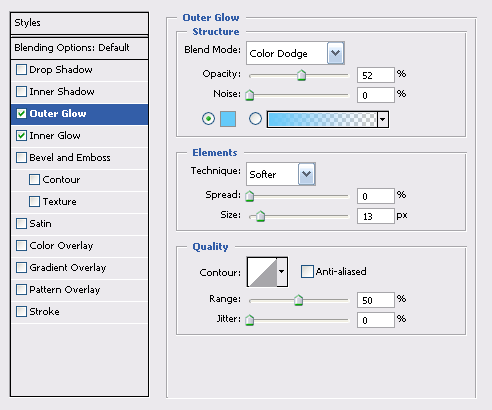Image resolution: width=492 pixels, height=410 pixels.
Task: Uncheck the Inner Glow checkbox
Action: pyautogui.click(x=21, y=136)
